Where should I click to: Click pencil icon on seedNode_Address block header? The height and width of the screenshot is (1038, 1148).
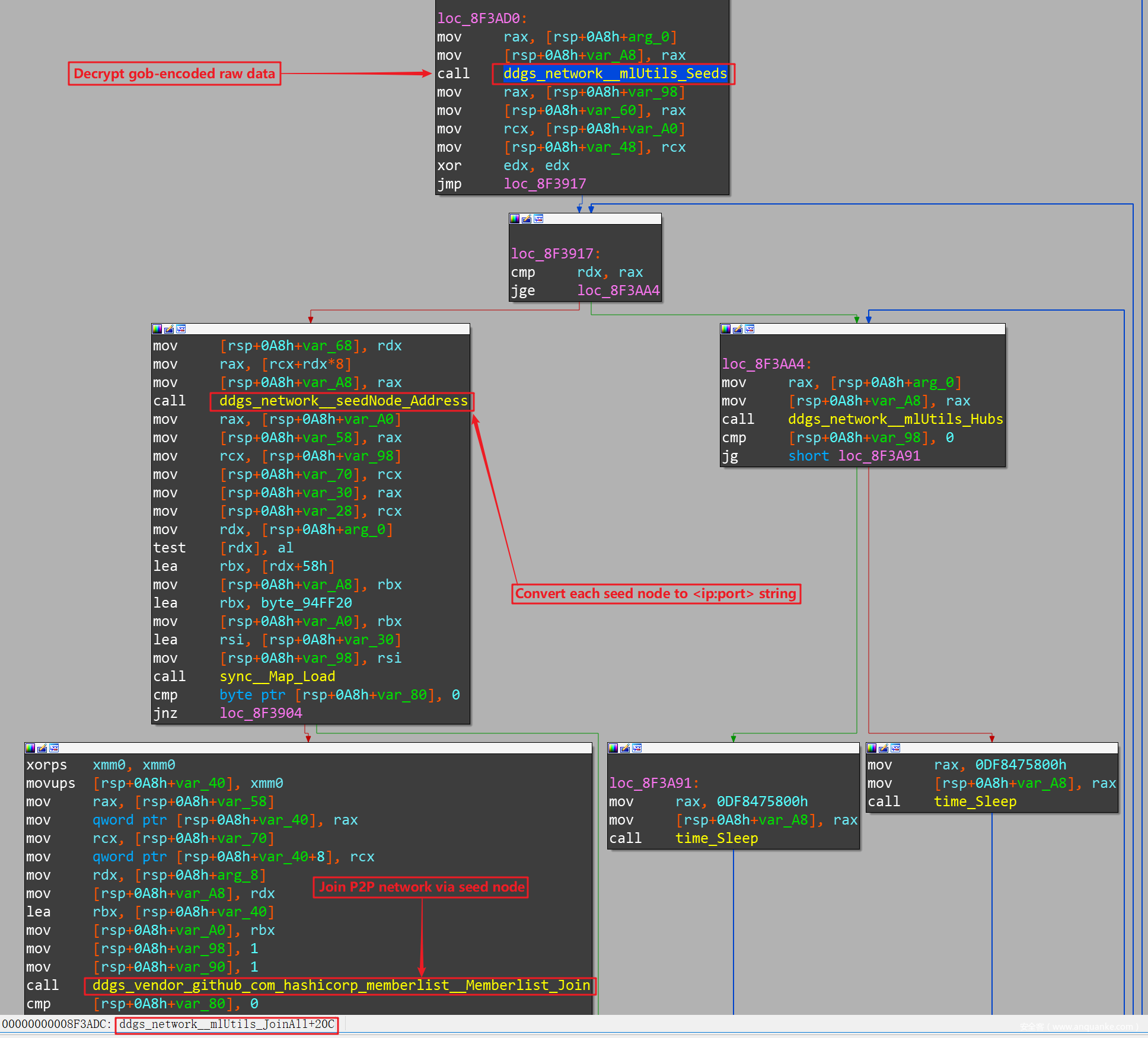169,329
